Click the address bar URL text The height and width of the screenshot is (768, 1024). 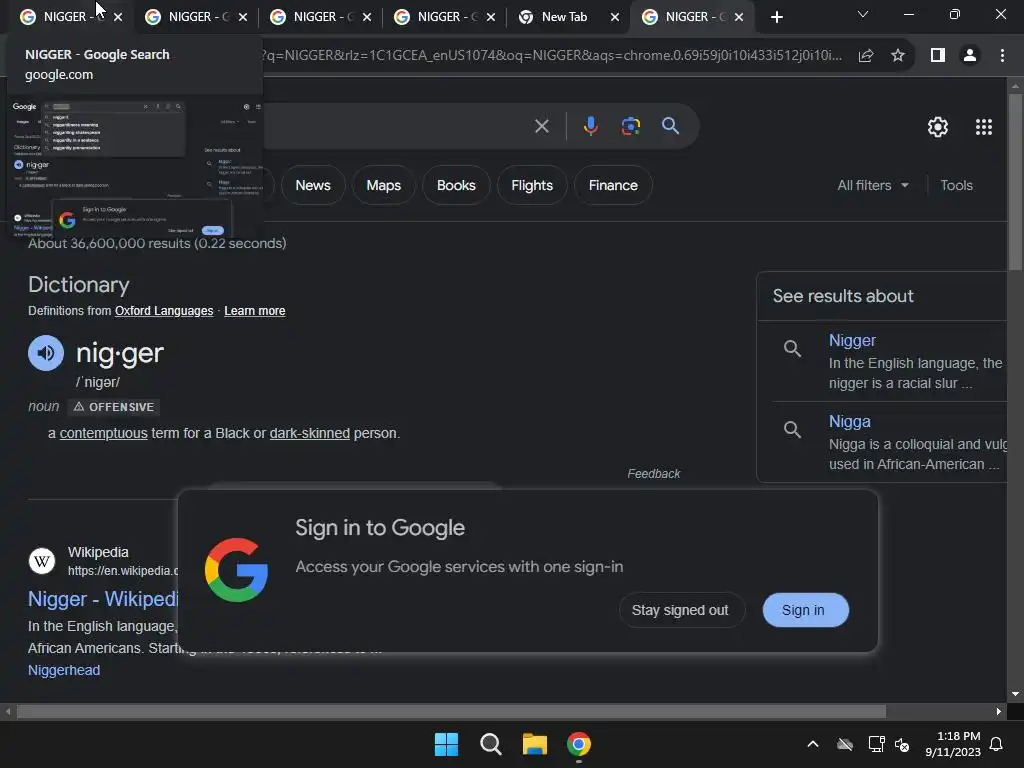[x=552, y=56]
